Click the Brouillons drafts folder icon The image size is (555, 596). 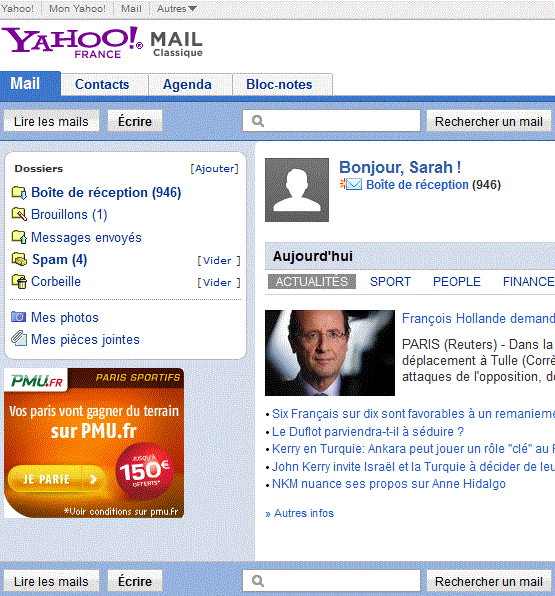point(19,214)
